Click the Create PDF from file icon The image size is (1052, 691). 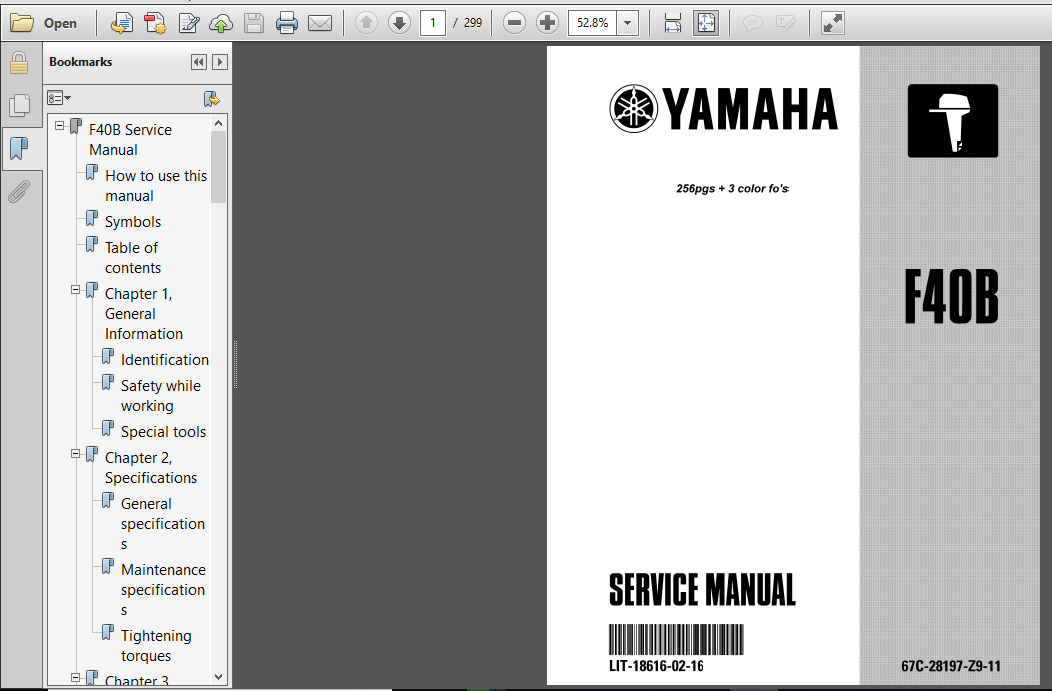pyautogui.click(x=121, y=23)
